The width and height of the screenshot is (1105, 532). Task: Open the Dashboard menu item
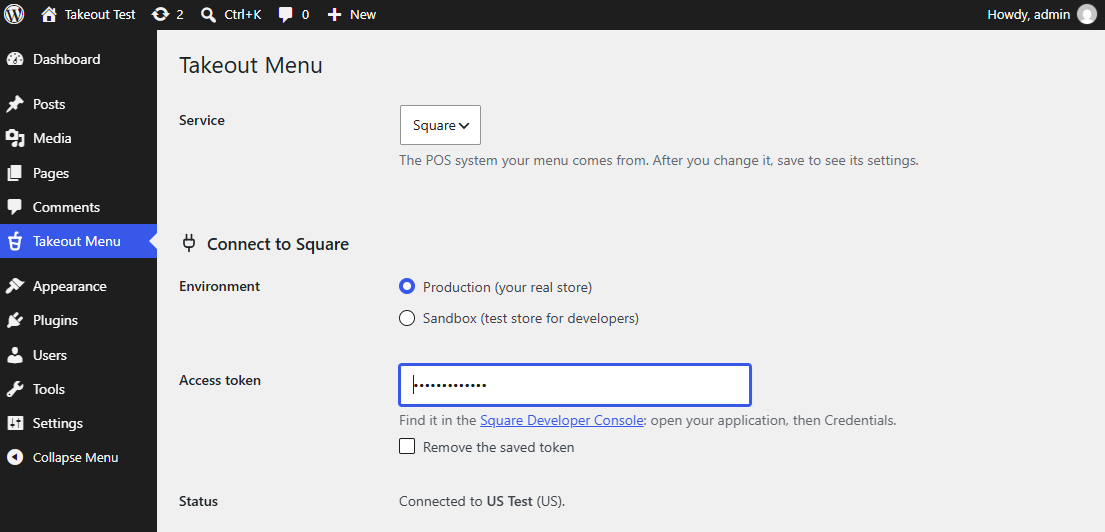66,59
